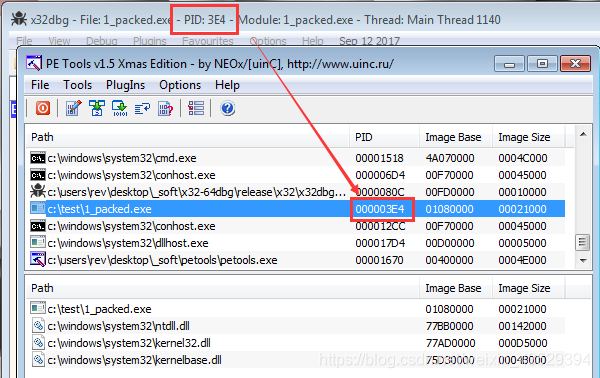Close the PE Tools window
This screenshot has height=378, width=600.
(575, 64)
